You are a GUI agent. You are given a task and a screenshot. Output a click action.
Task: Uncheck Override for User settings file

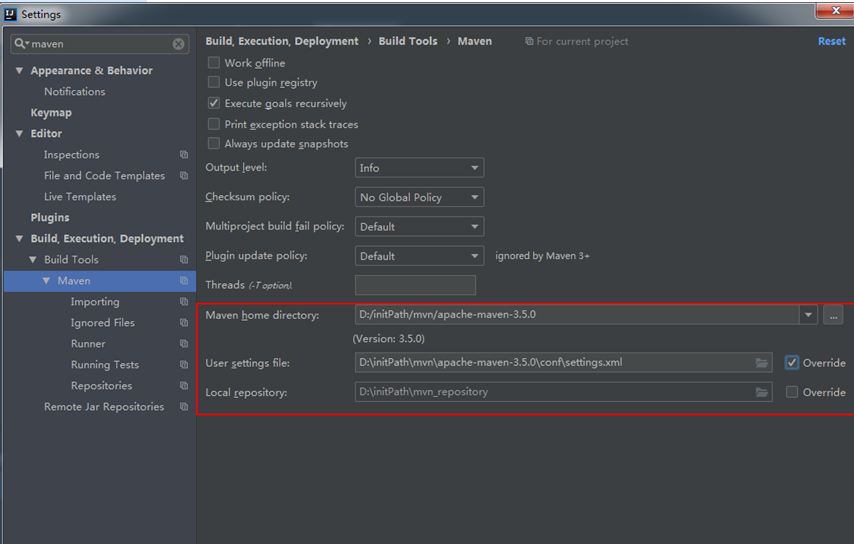click(792, 363)
